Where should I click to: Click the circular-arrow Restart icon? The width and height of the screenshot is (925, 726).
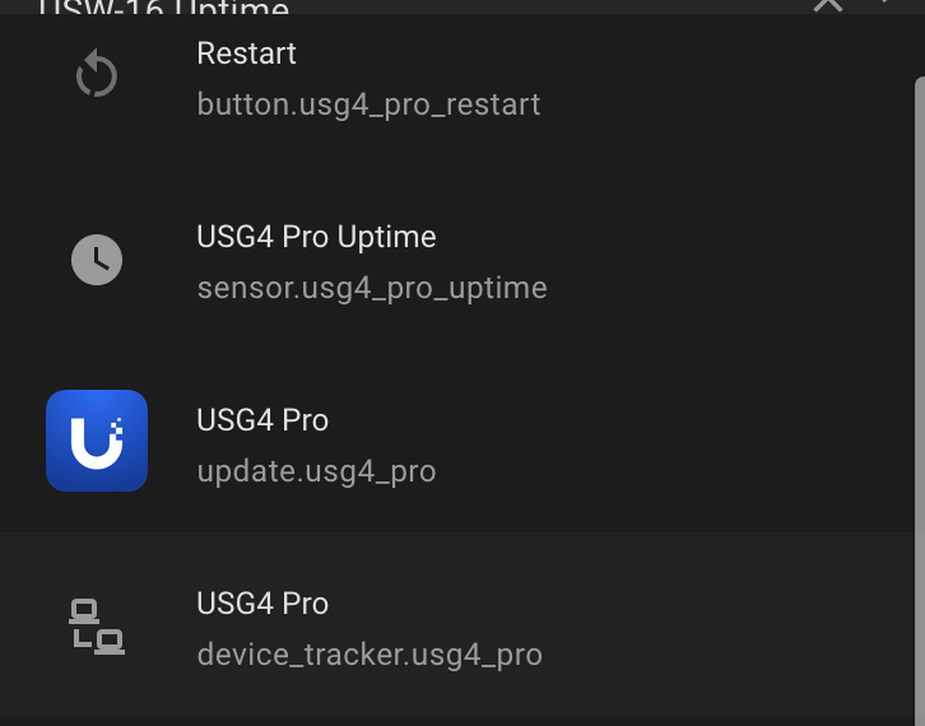click(97, 74)
